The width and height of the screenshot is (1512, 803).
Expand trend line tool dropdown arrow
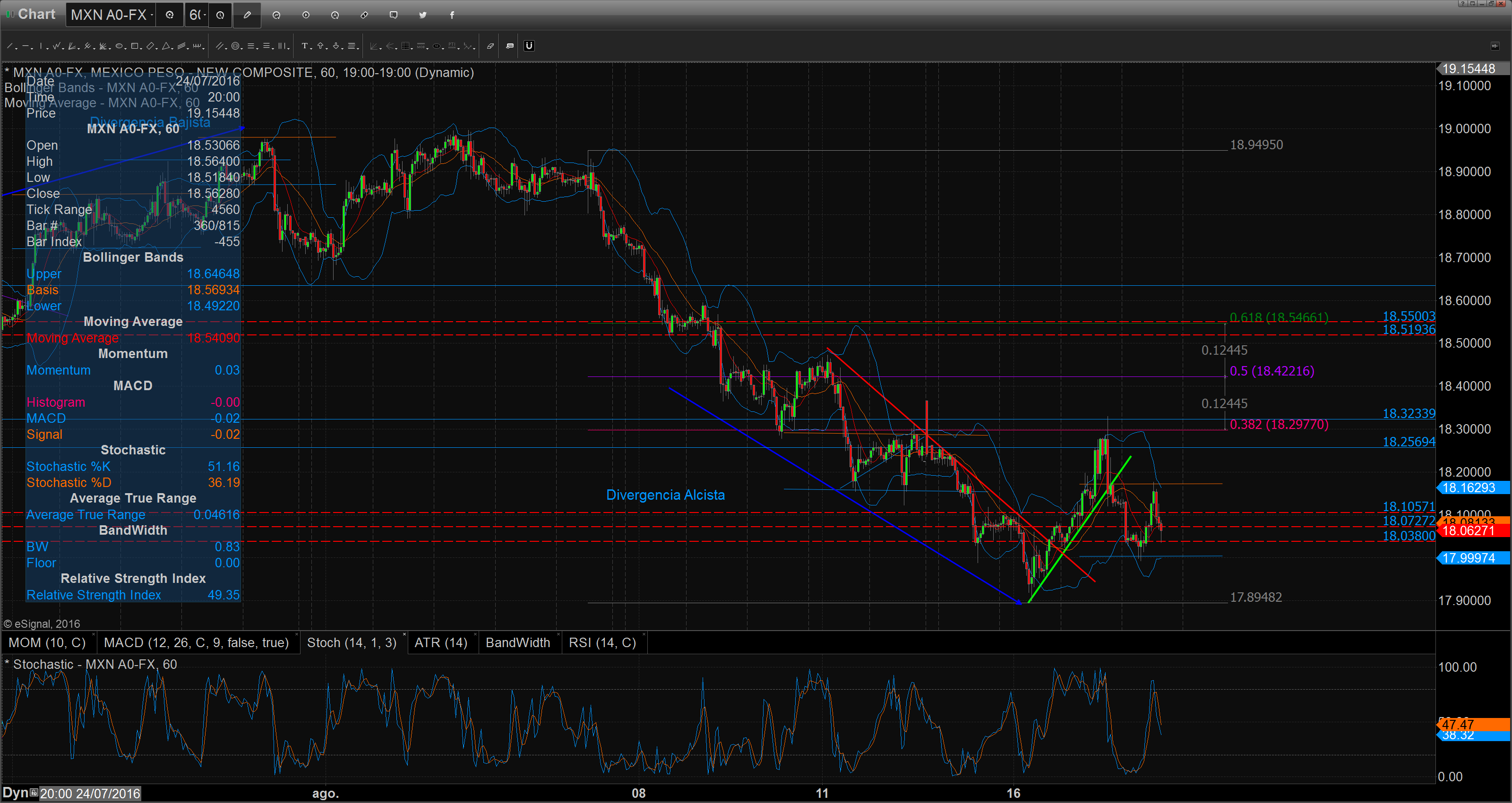pos(16,48)
